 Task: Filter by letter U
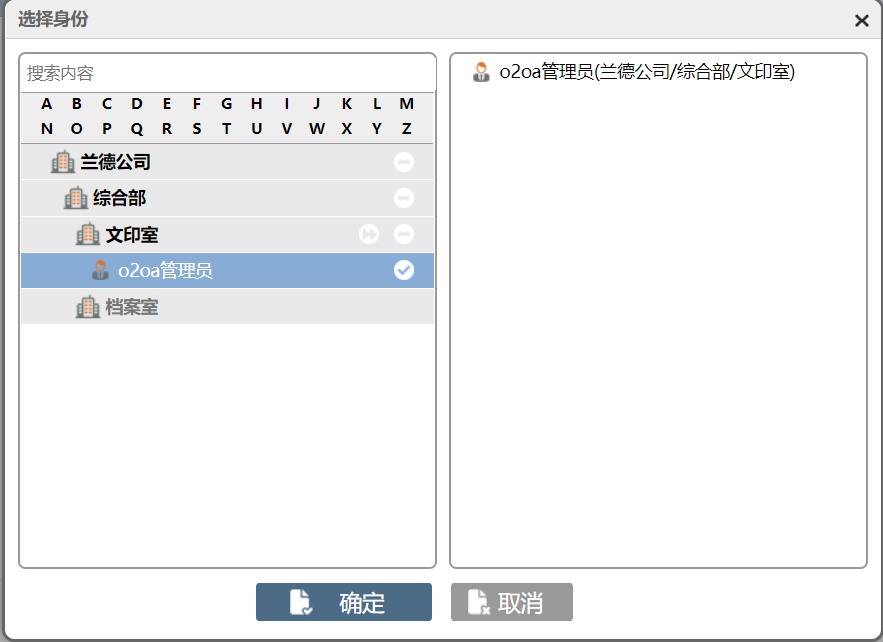(x=257, y=129)
